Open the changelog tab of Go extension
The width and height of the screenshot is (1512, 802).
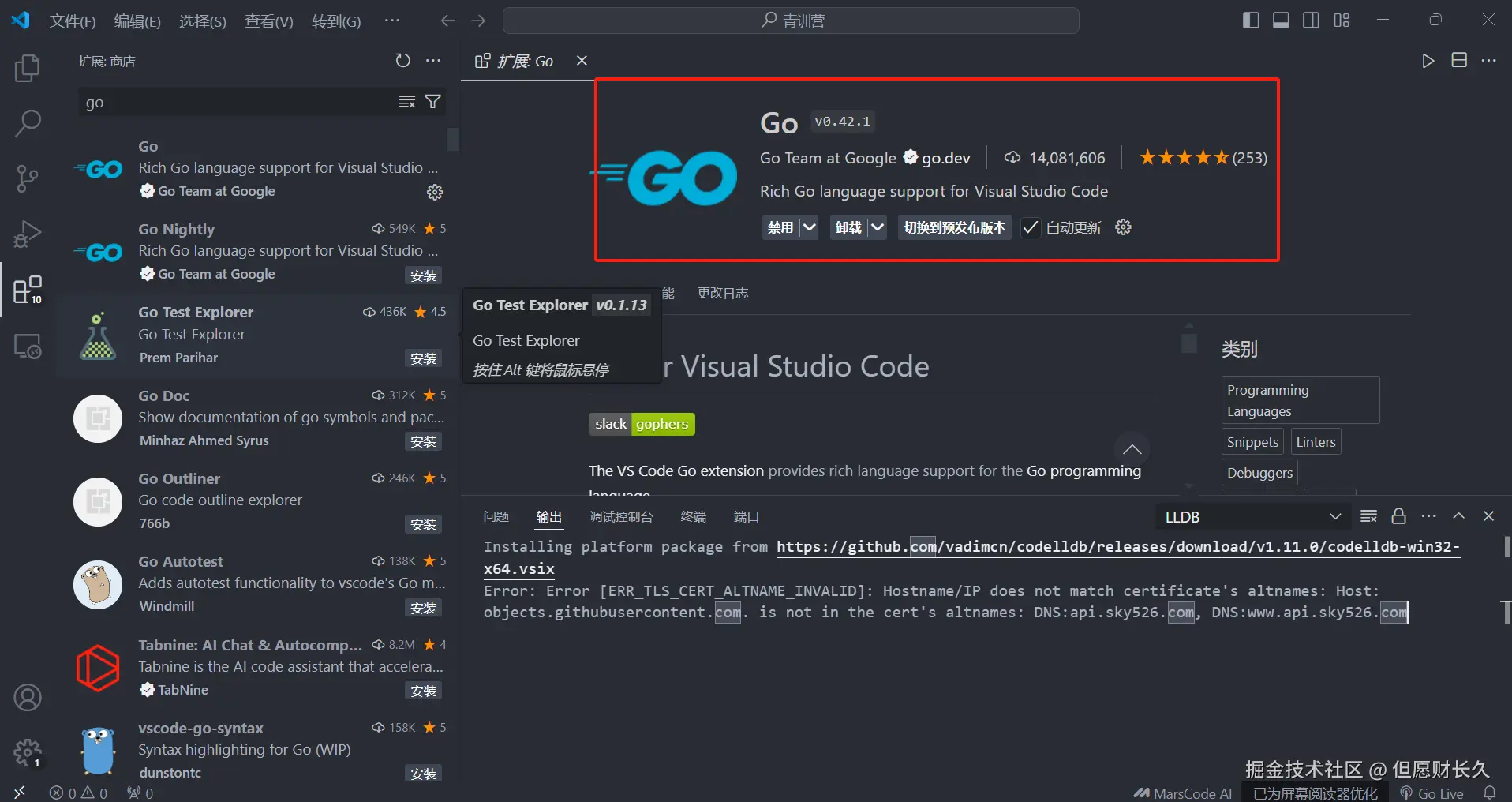pyautogui.click(x=723, y=293)
